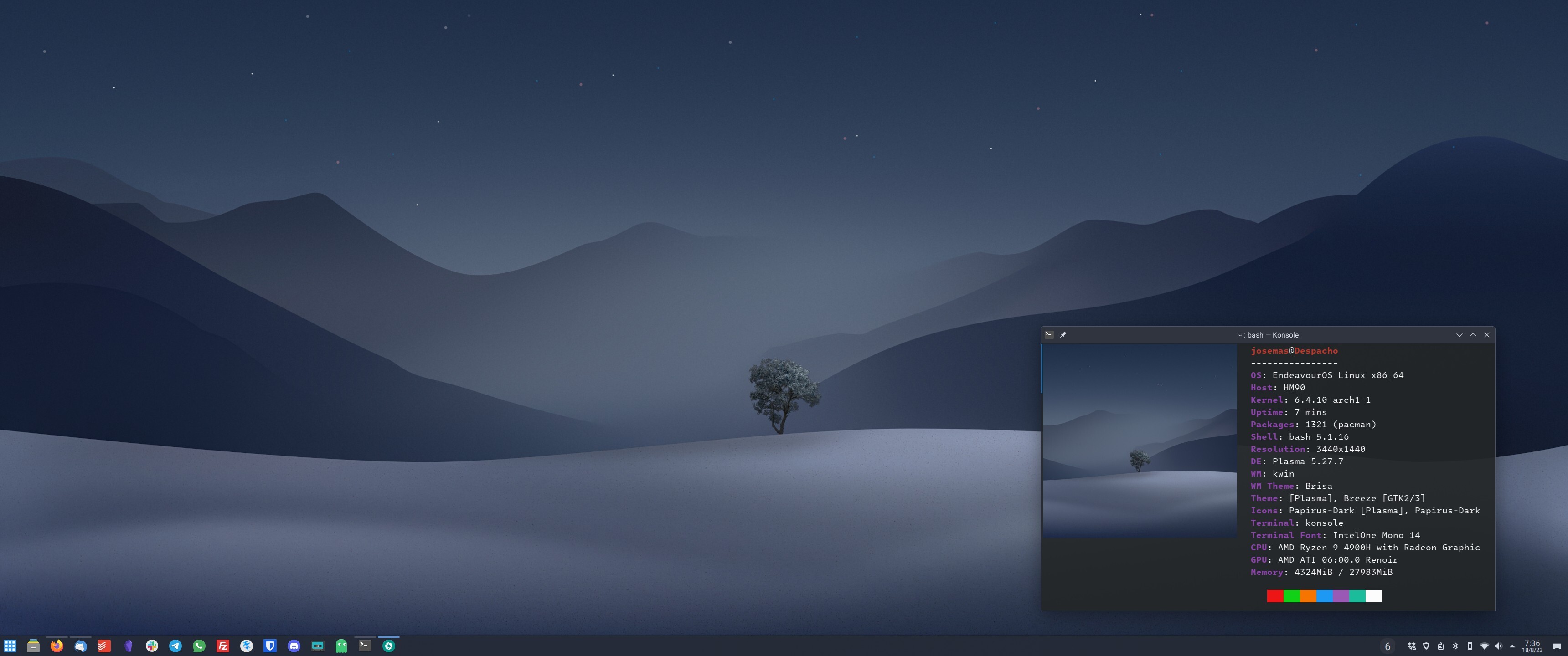This screenshot has height=656, width=1568.
Task: Click the Dropbox tray icon
Action: pyautogui.click(x=1412, y=646)
